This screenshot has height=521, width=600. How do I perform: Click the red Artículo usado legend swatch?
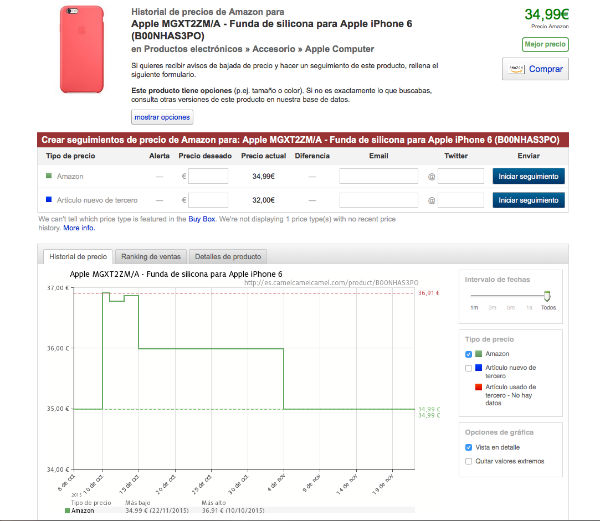coord(479,387)
